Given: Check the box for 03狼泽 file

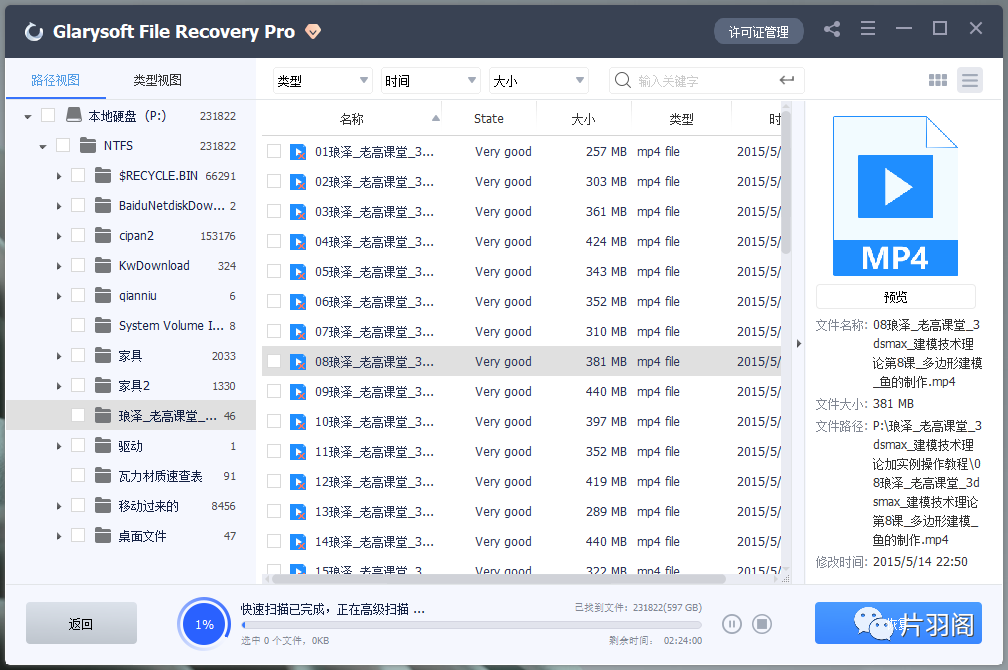Looking at the screenshot, I should [274, 211].
